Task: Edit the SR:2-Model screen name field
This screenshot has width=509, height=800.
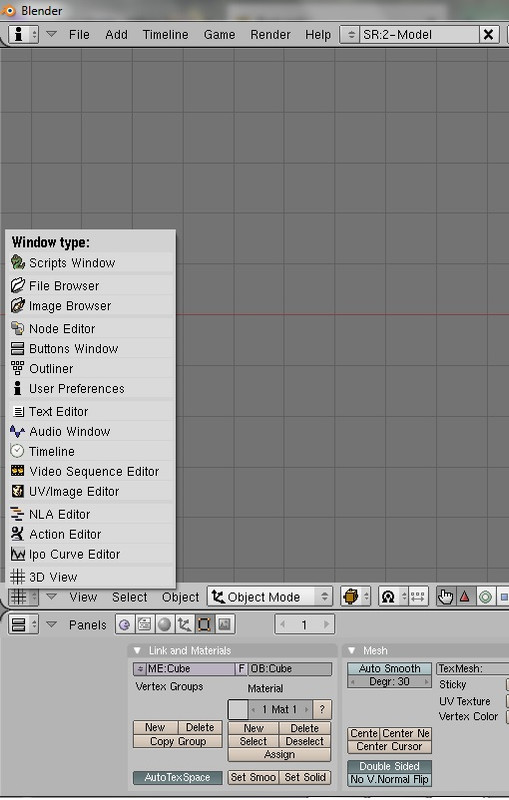Action: point(419,35)
